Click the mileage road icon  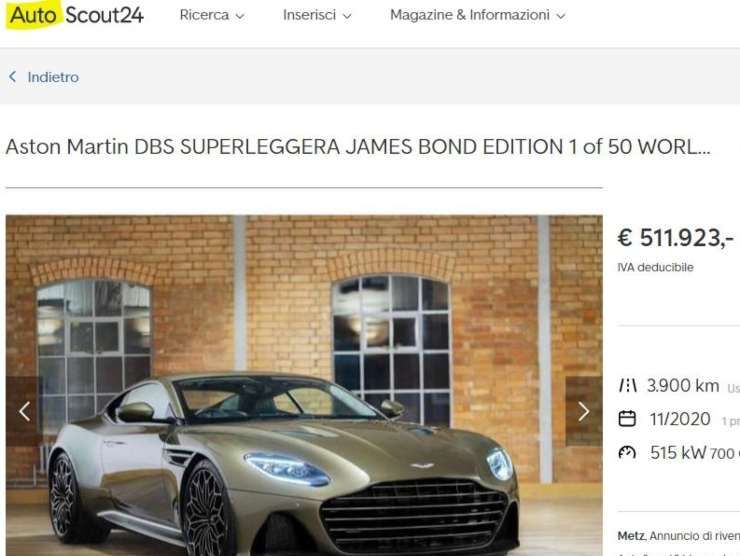tap(628, 386)
